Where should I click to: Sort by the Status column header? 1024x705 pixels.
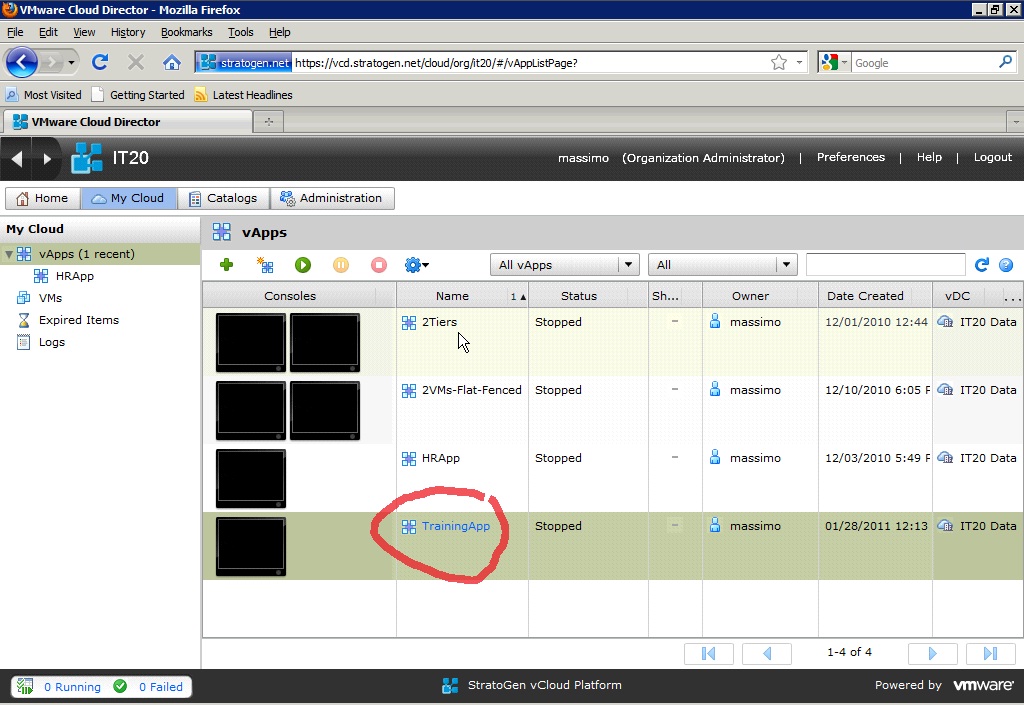click(x=588, y=296)
